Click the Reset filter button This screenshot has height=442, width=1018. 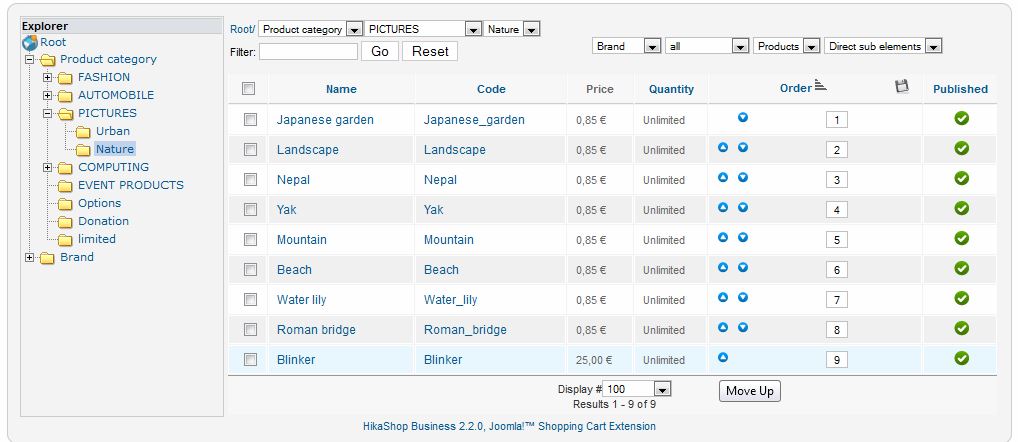pos(430,51)
